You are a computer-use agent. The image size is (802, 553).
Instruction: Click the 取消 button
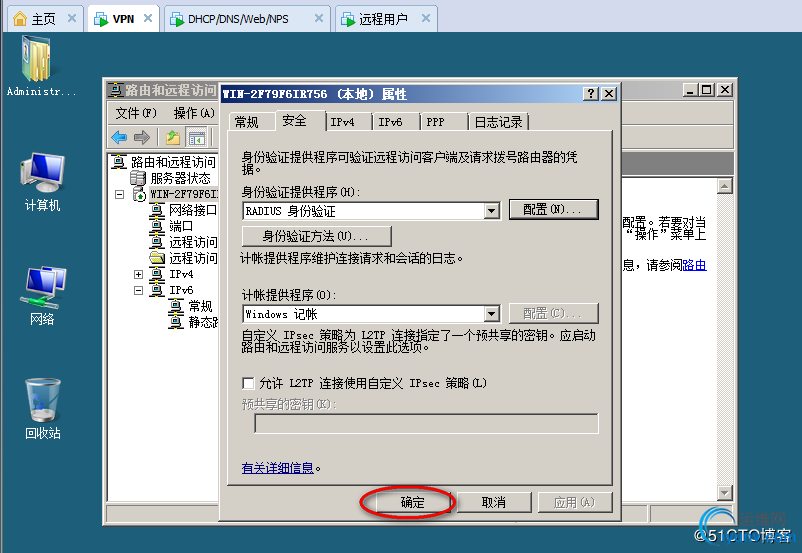(x=494, y=502)
